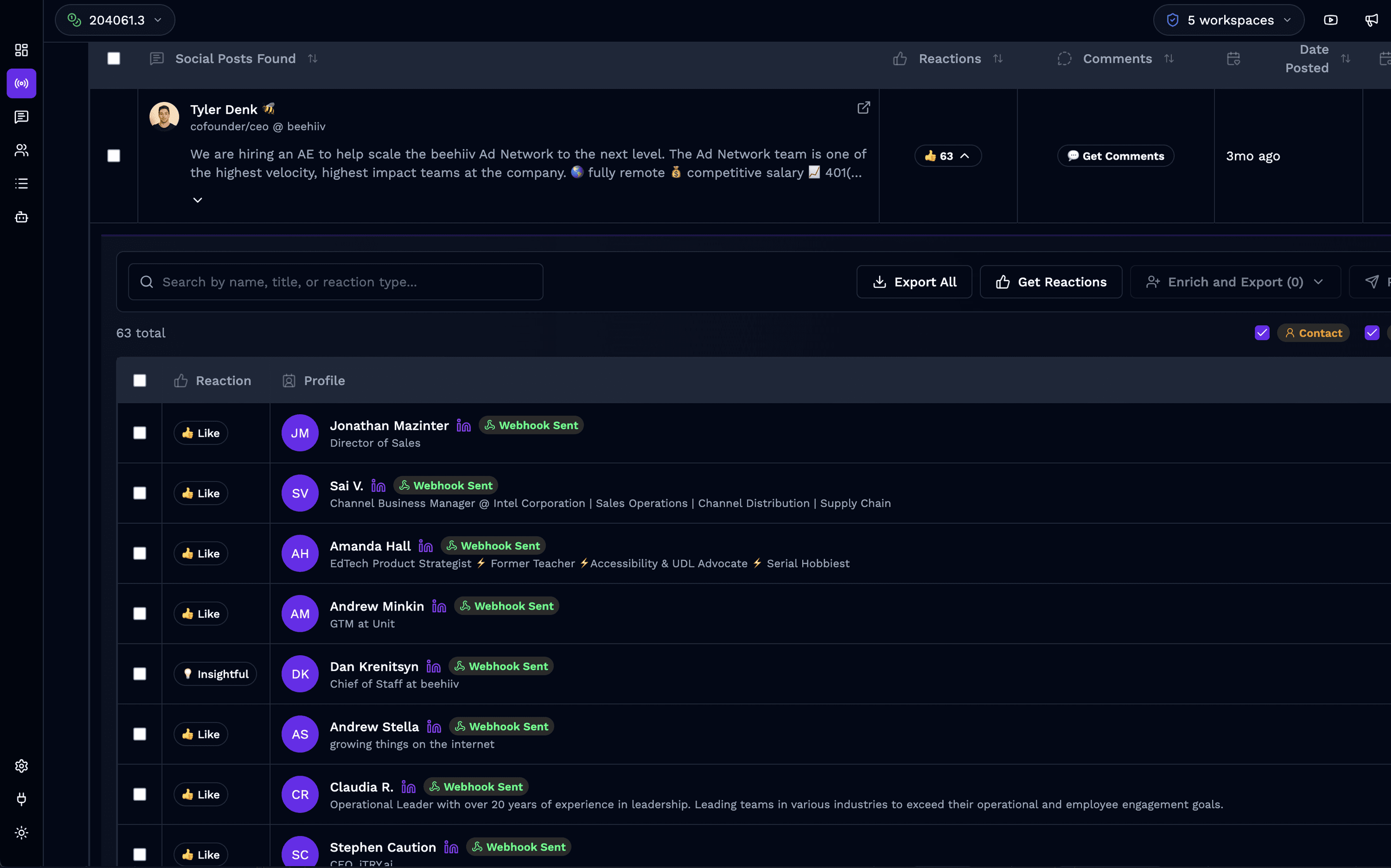Open the credits 204061.3 dropdown
1391x868 pixels.
pyautogui.click(x=115, y=20)
